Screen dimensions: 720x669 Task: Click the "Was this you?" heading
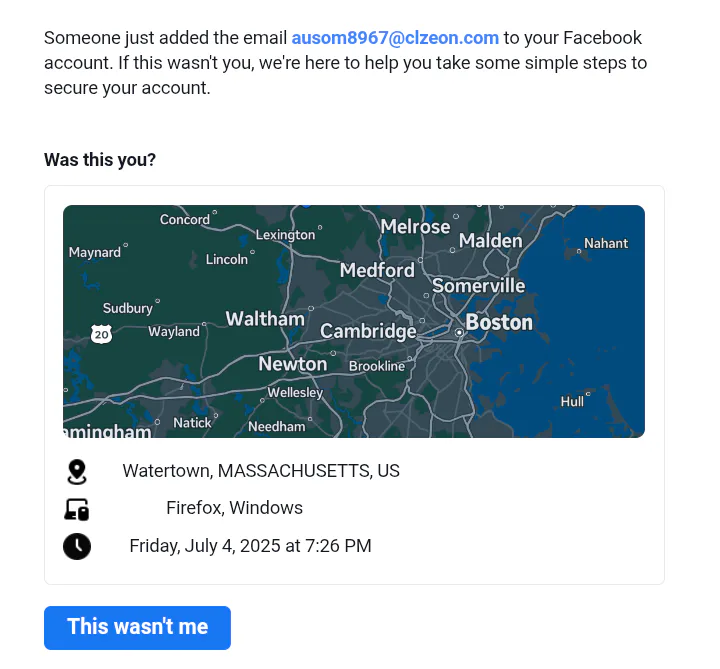[100, 160]
